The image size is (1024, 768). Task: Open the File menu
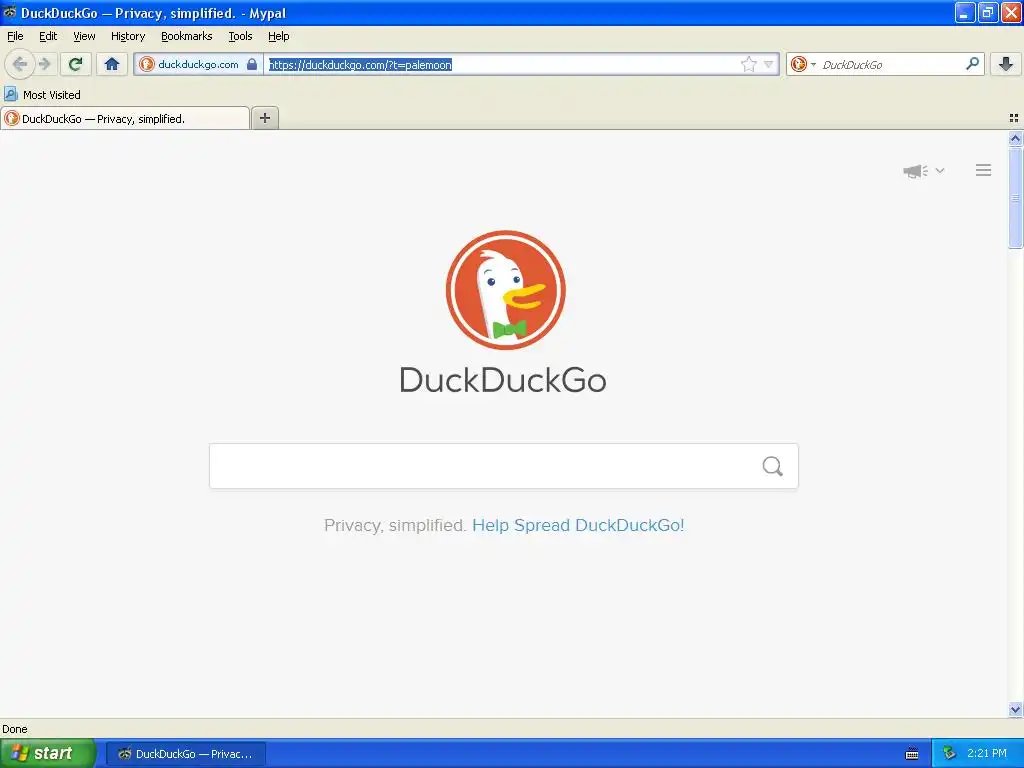pos(15,36)
